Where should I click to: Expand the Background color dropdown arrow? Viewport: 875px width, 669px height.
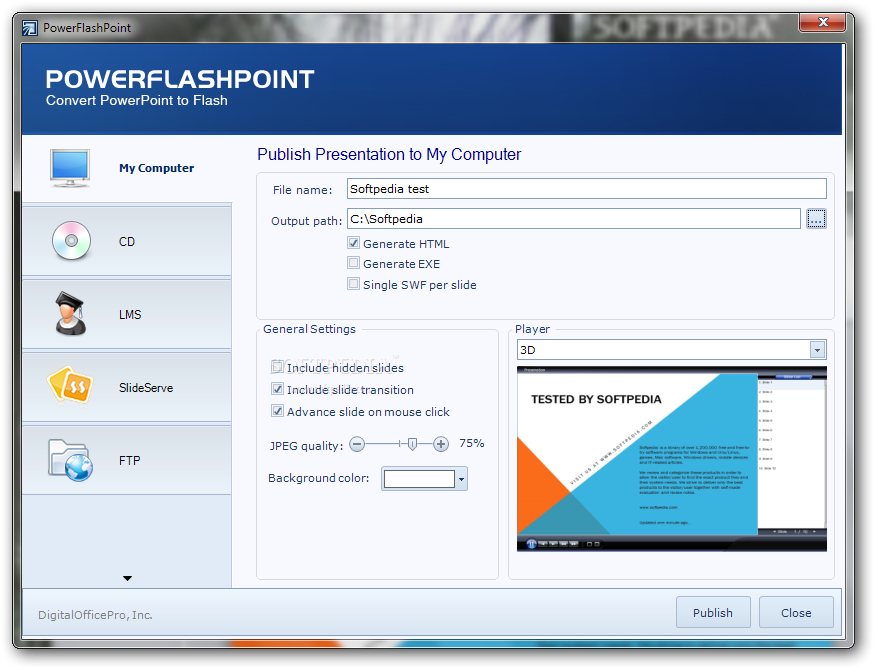pos(461,479)
